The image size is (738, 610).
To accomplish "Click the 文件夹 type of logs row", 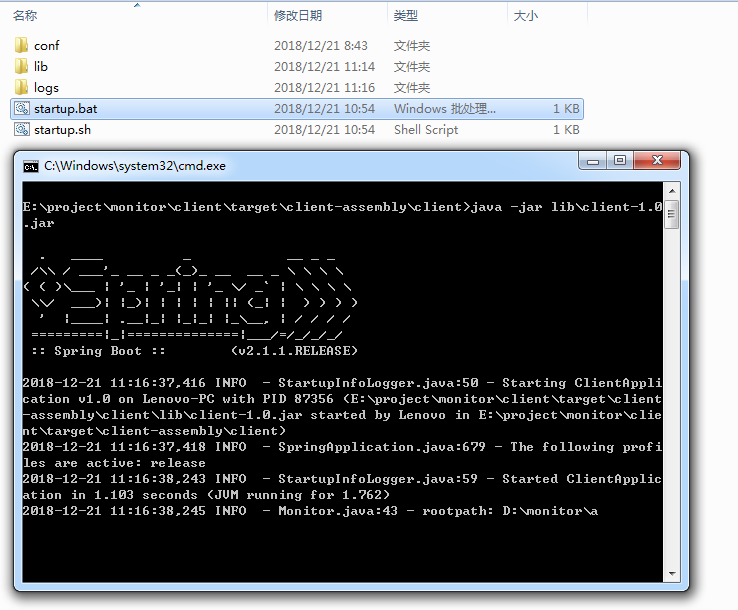I will pos(412,88).
